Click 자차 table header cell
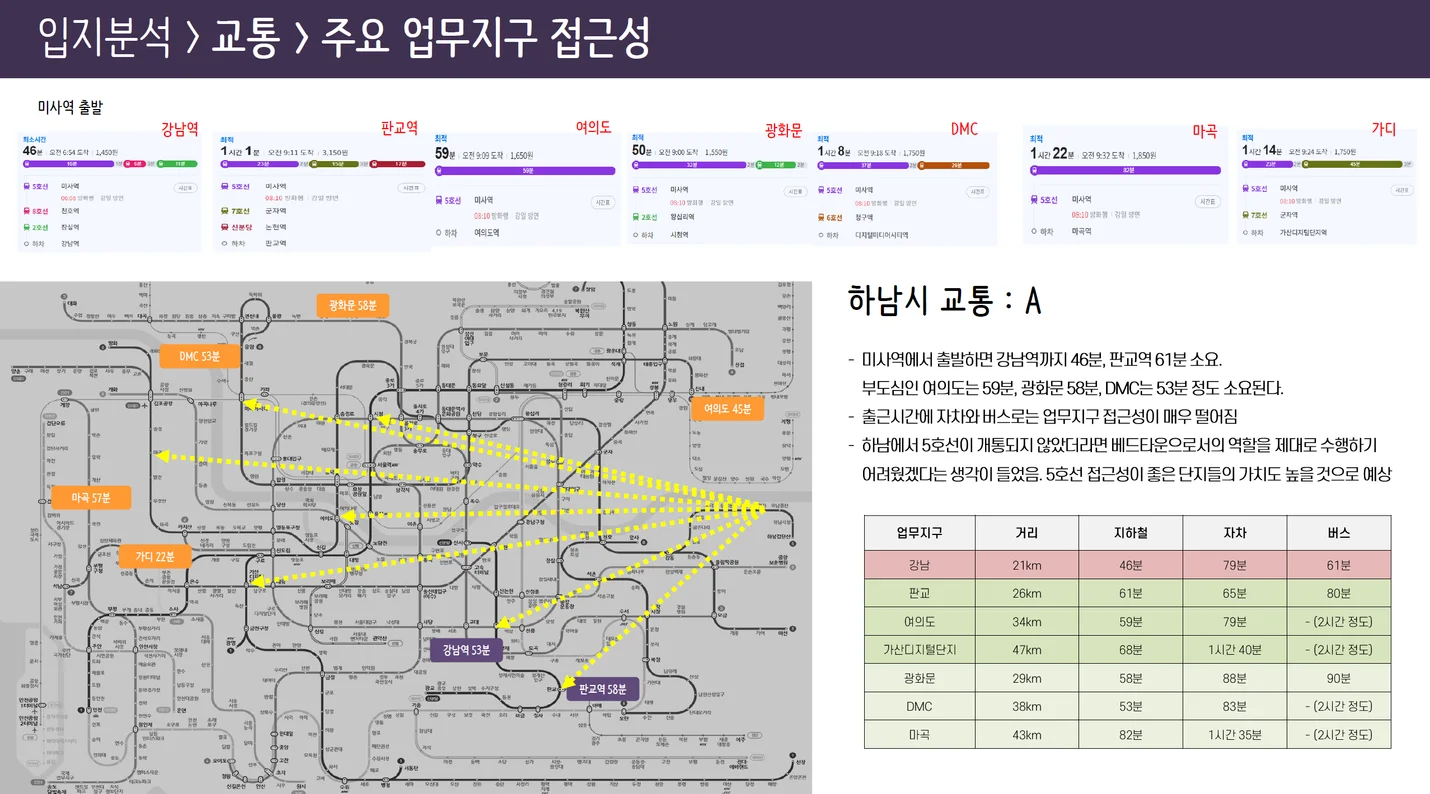Screen dimensions: 1430x794 1234,533
